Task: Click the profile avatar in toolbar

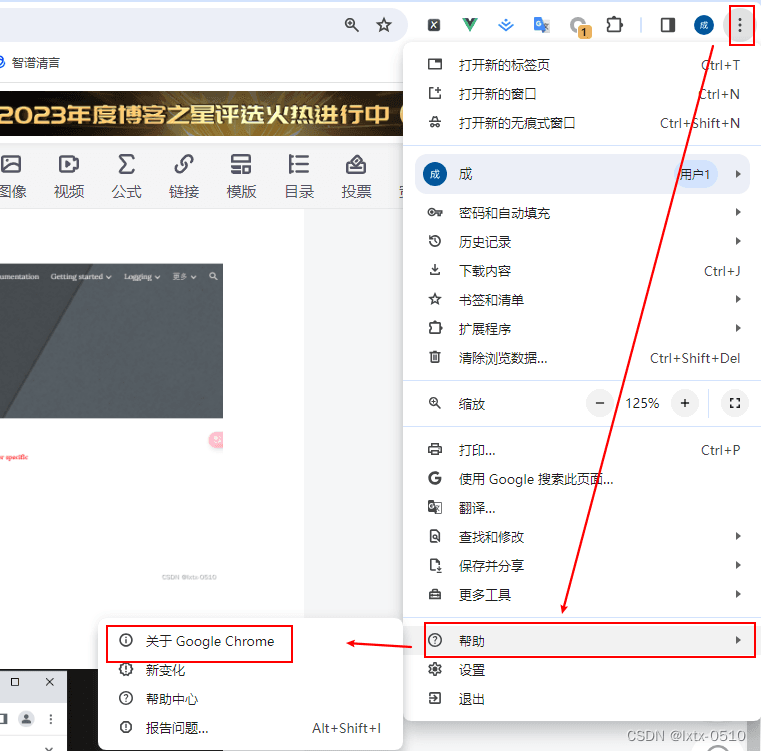Action: [704, 25]
